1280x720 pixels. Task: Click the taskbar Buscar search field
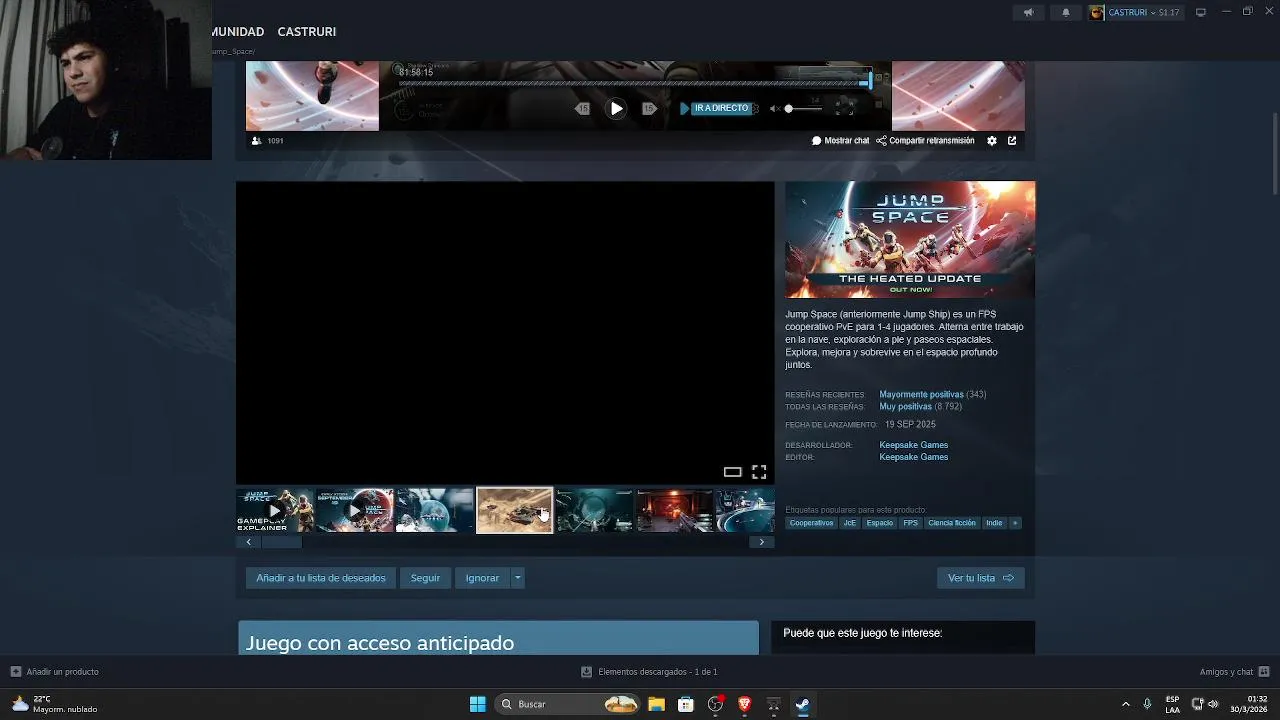pos(569,704)
